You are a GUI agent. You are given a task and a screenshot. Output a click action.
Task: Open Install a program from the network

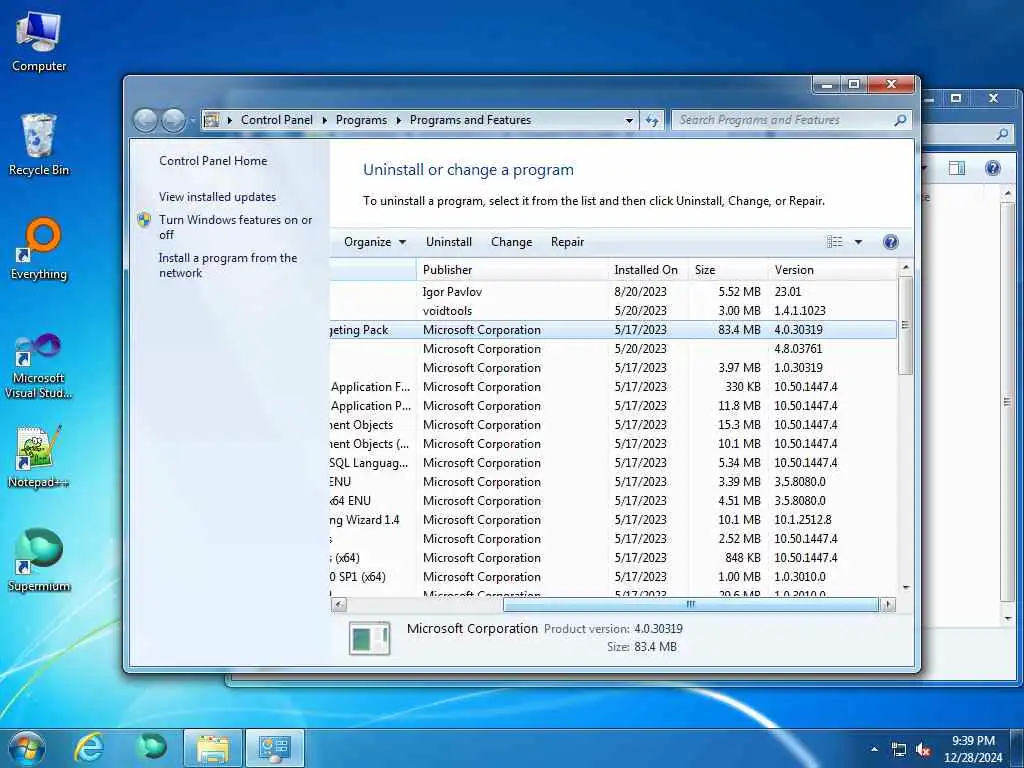coord(228,265)
